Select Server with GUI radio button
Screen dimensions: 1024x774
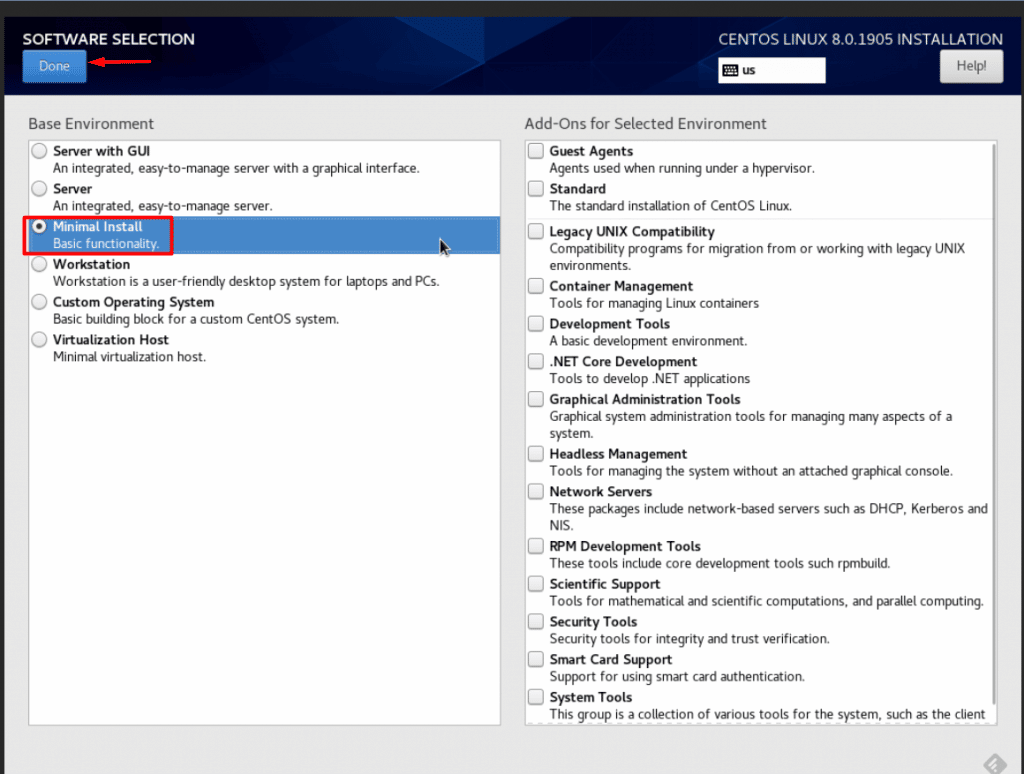[x=39, y=151]
